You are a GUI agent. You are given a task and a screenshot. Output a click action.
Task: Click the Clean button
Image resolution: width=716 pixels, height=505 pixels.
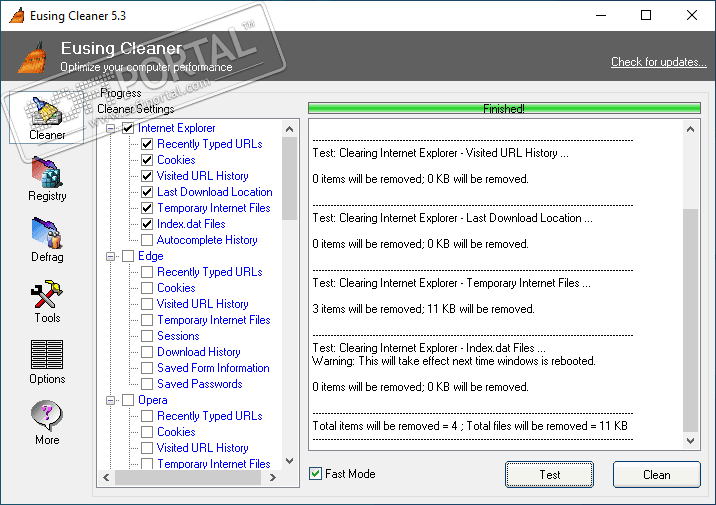(x=657, y=474)
